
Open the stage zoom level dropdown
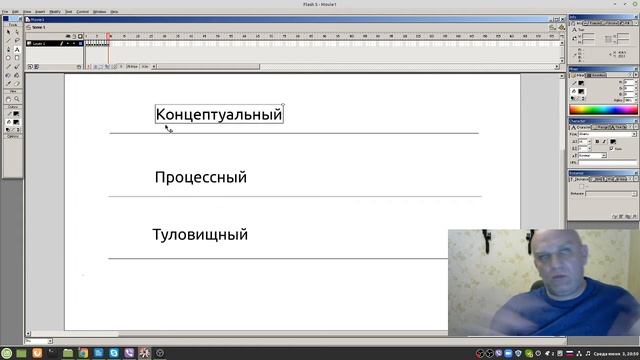50,341
